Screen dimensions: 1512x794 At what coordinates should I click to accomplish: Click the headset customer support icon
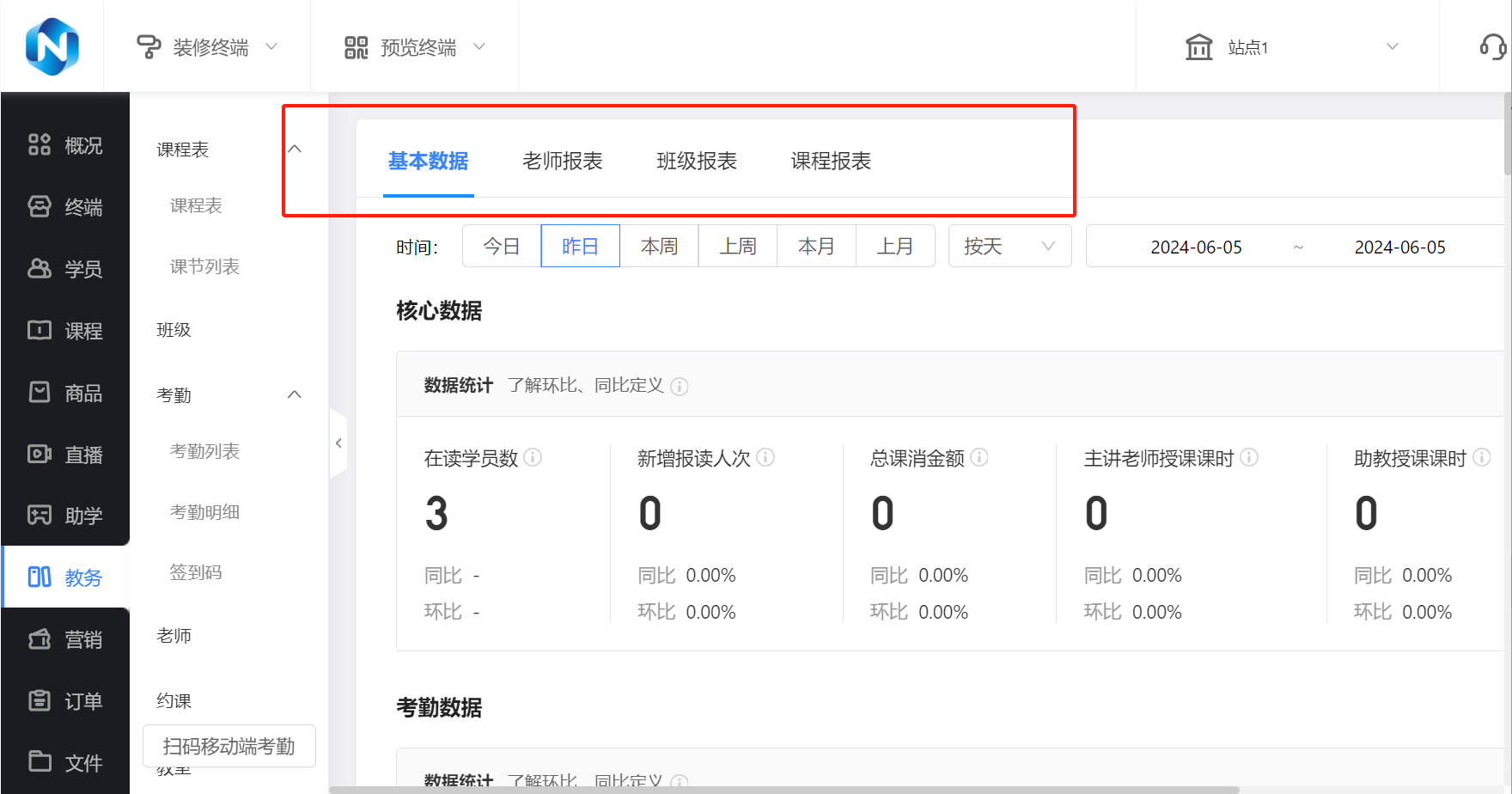(x=1492, y=46)
